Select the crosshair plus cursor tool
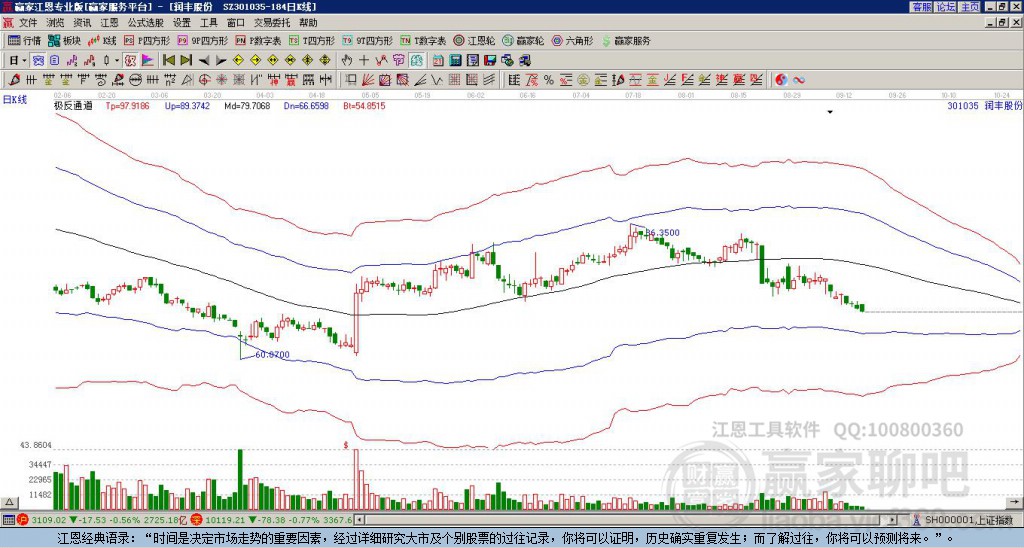Viewport: 1024px width, 548px height. (364, 60)
